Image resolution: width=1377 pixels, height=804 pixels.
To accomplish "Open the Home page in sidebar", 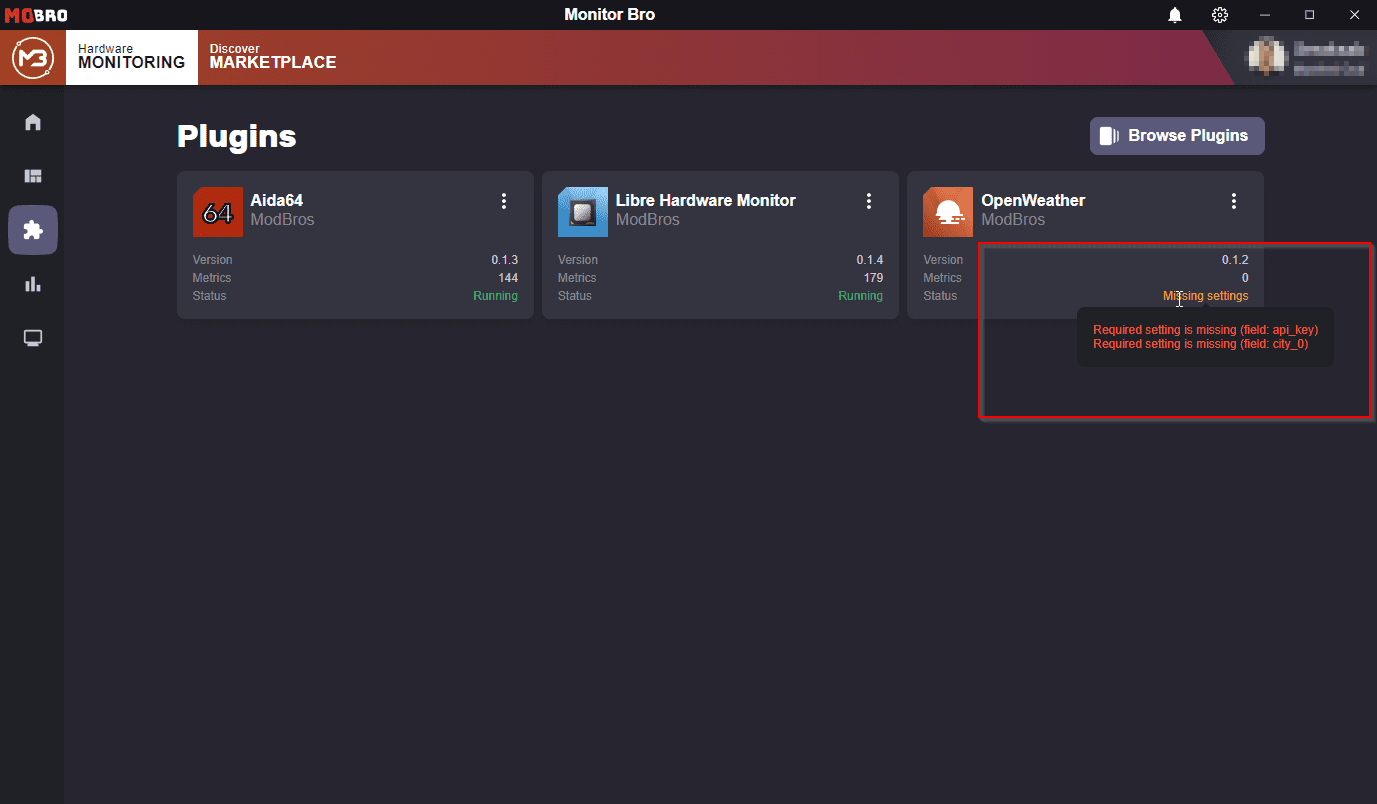I will pyautogui.click(x=33, y=122).
